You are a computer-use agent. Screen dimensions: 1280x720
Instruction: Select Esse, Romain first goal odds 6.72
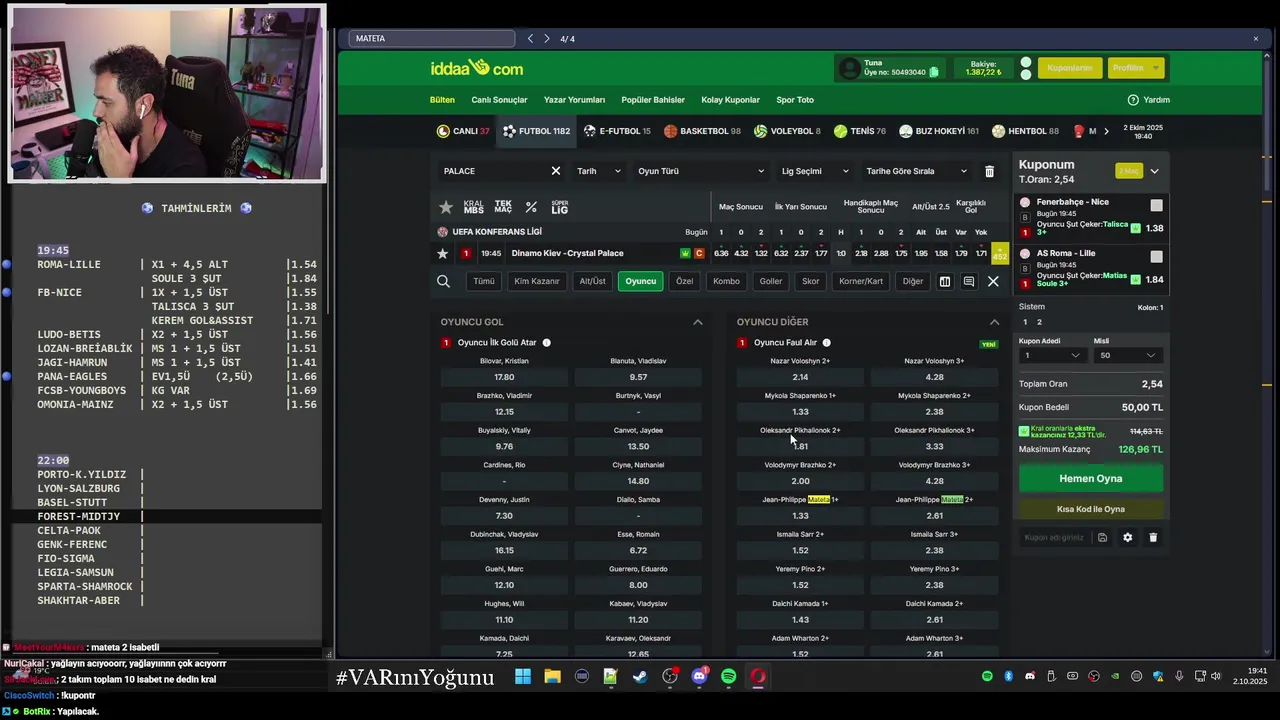638,551
